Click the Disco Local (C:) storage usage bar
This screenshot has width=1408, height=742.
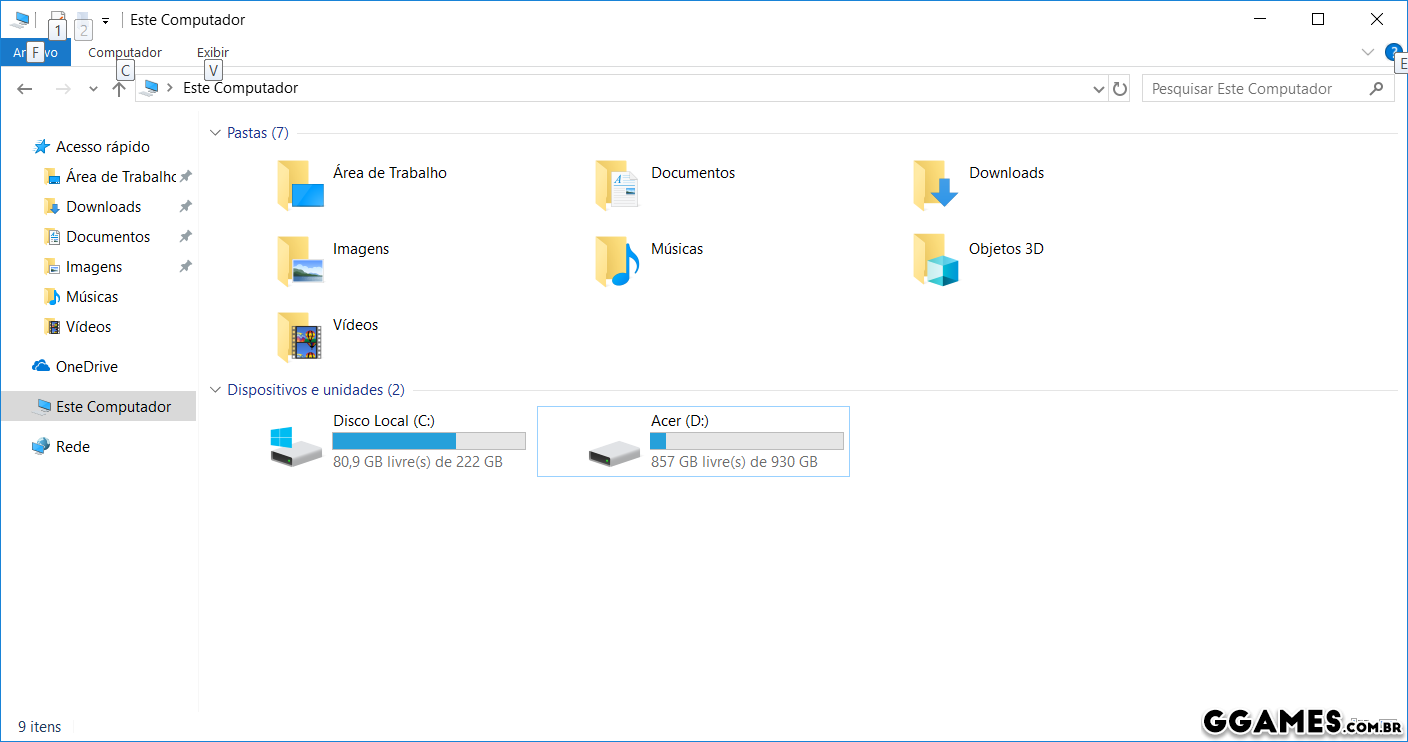pyautogui.click(x=428, y=441)
